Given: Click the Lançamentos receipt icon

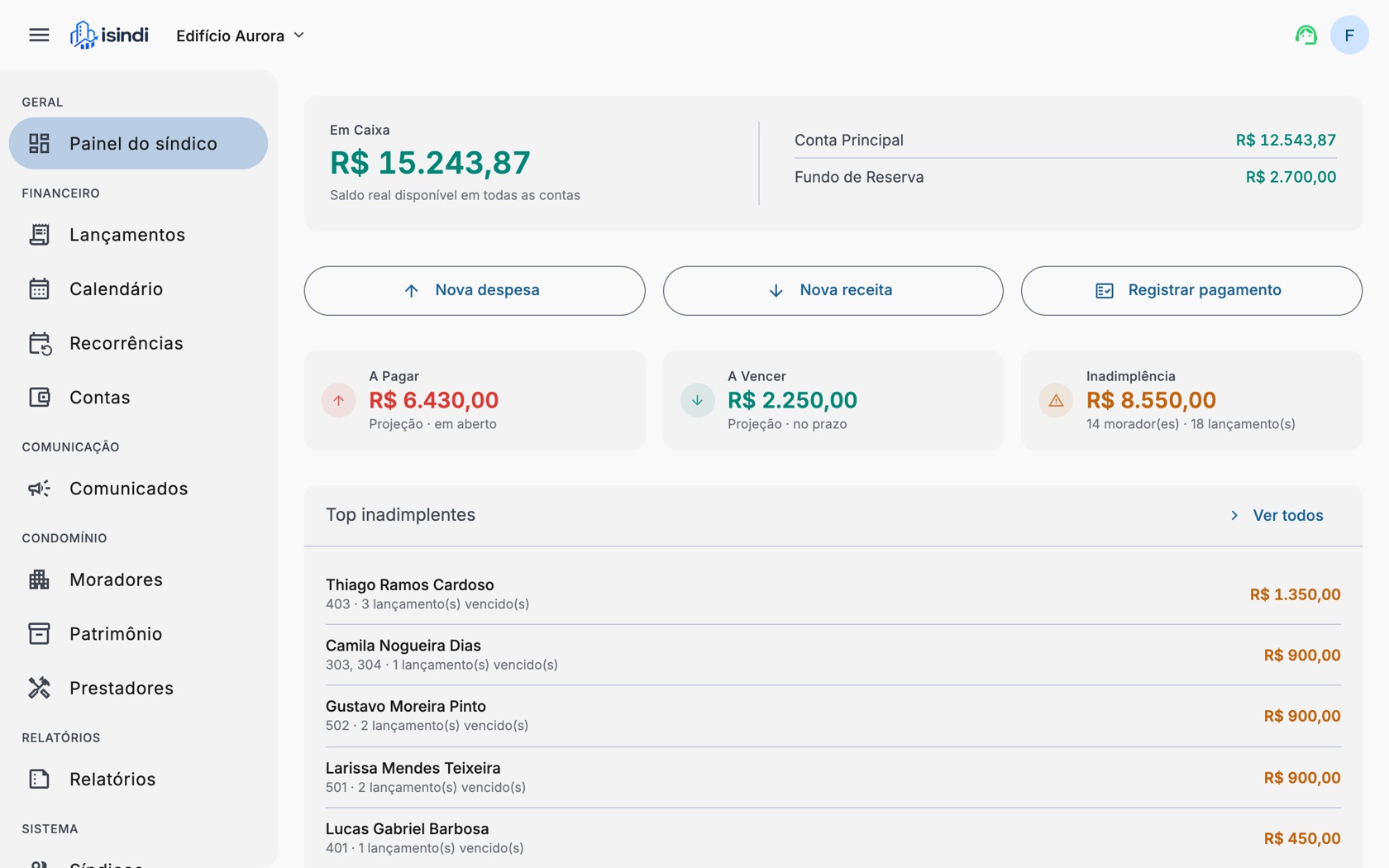Looking at the screenshot, I should 39,235.
